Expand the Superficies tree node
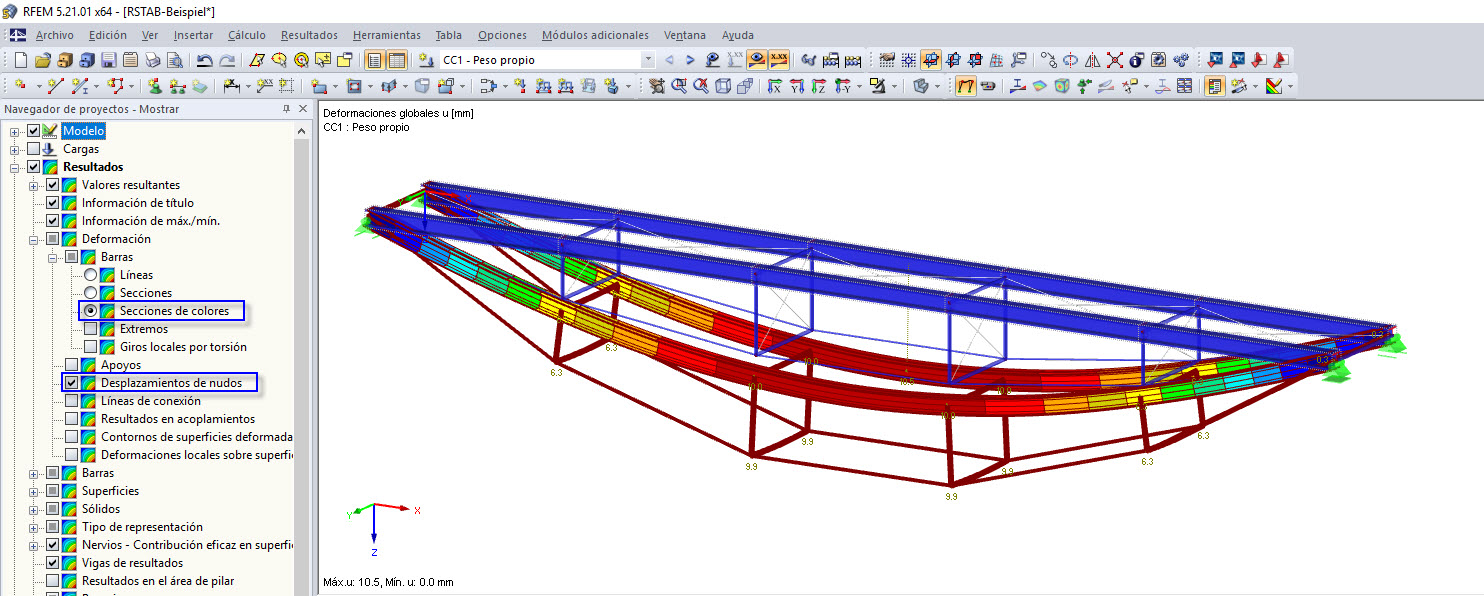1484x596 pixels. click(x=34, y=491)
